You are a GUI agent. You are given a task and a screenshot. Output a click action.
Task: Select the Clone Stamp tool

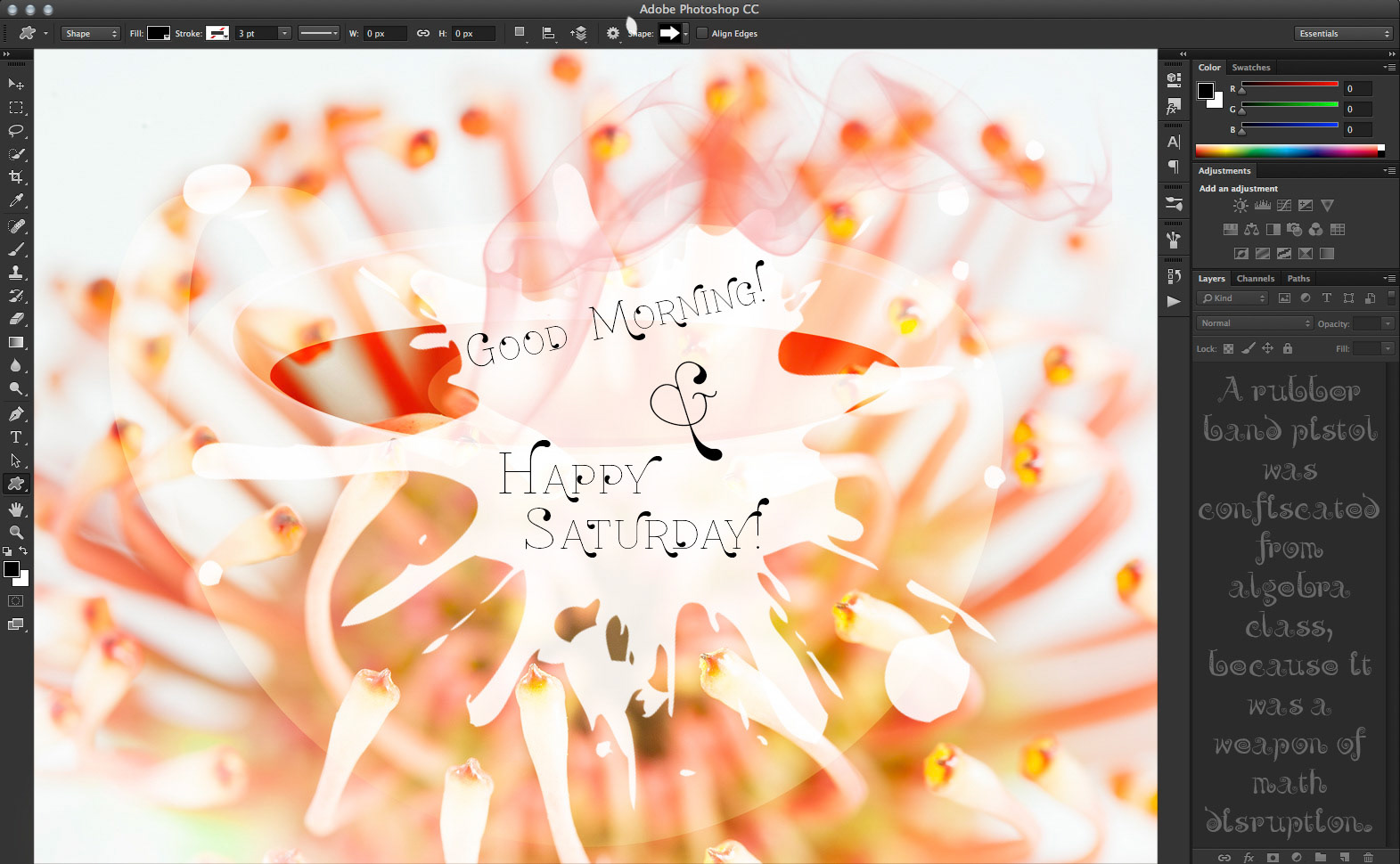(x=16, y=273)
